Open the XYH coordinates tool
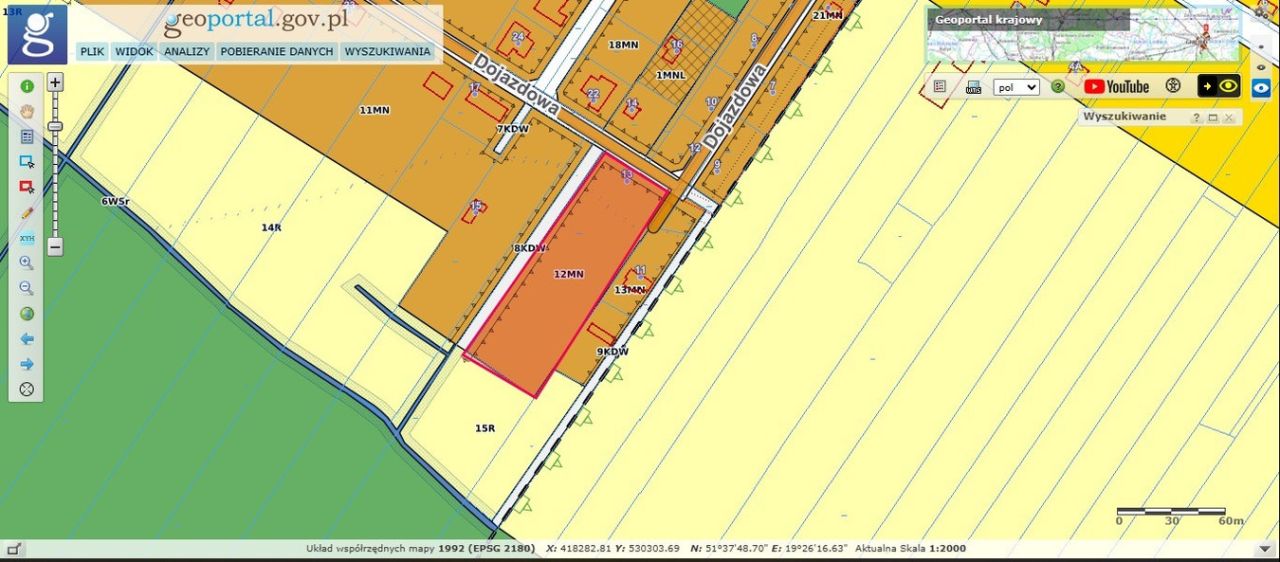1280x562 pixels. [27, 238]
